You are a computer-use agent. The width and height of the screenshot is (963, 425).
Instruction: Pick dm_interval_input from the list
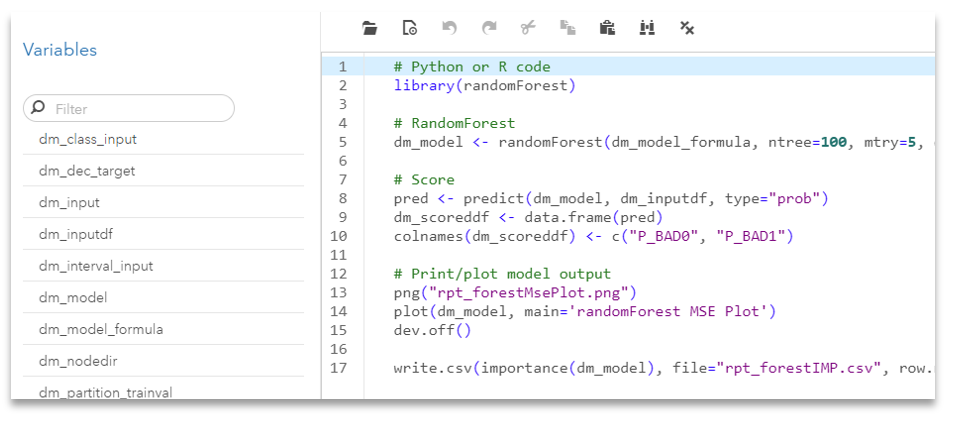pos(96,266)
